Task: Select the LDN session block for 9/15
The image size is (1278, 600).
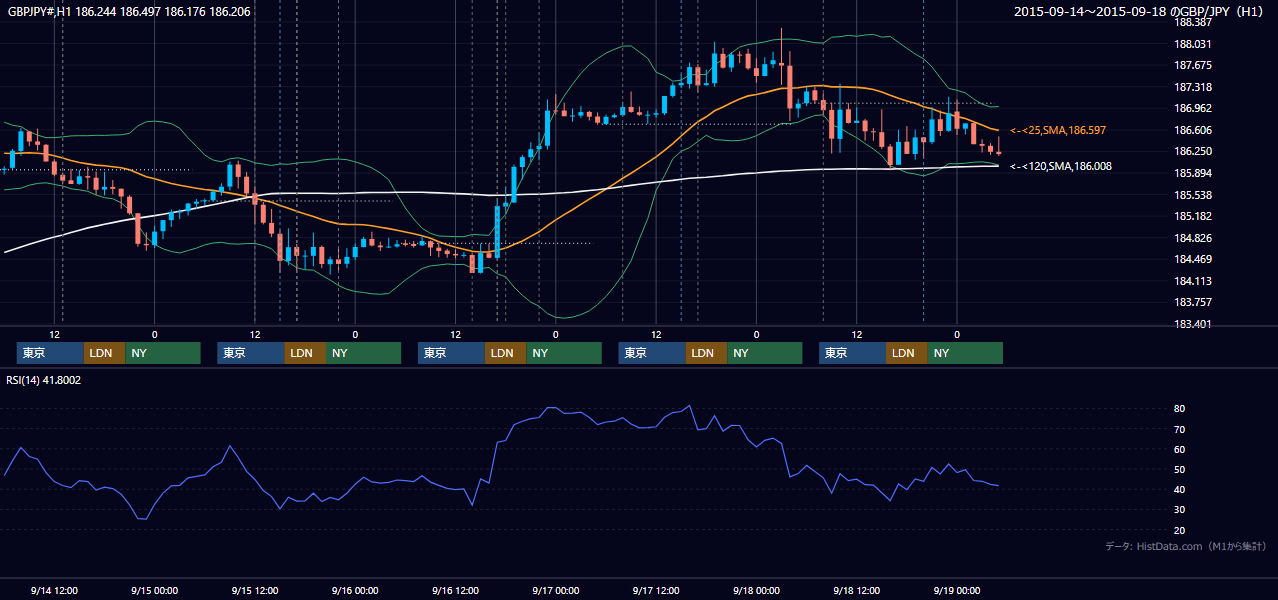Action: click(305, 353)
